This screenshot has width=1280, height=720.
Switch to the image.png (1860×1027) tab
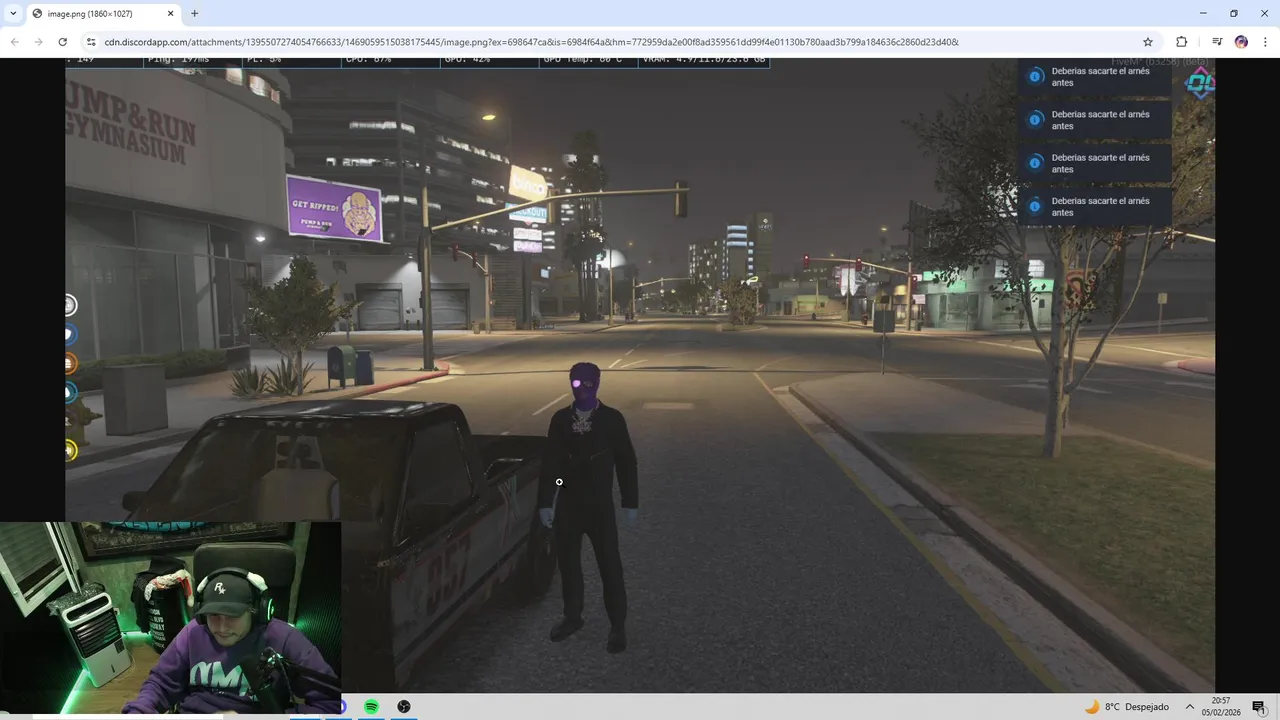click(102, 14)
